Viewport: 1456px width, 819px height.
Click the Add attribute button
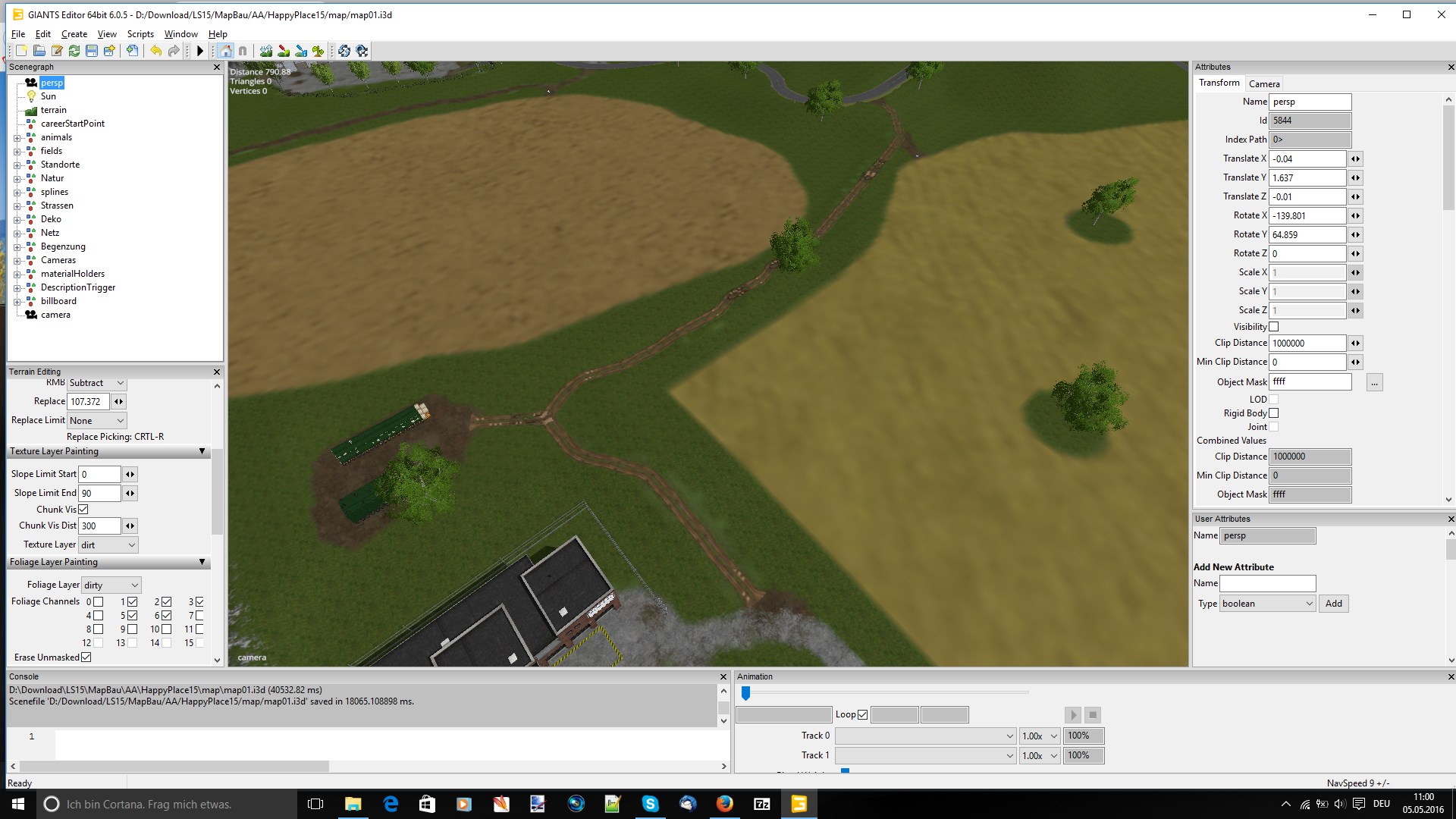pos(1333,604)
